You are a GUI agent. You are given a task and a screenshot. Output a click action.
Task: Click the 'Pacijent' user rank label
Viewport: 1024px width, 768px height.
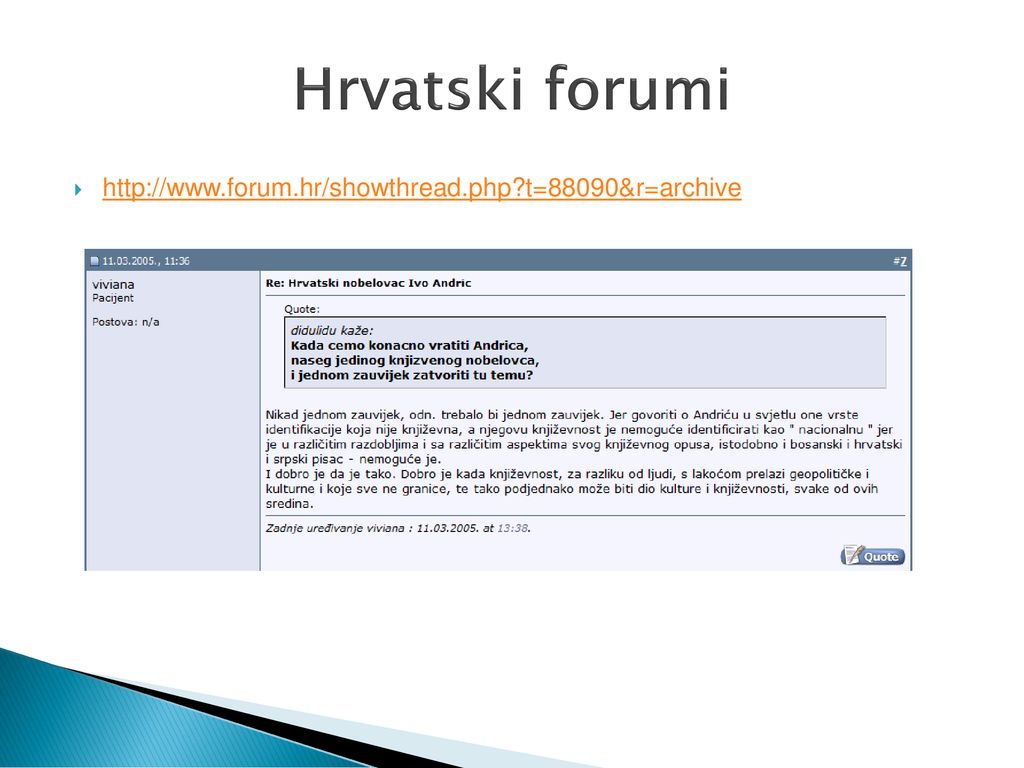tap(113, 298)
